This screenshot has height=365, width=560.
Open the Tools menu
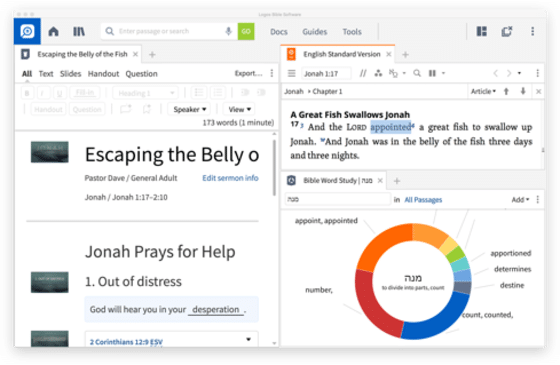[352, 32]
